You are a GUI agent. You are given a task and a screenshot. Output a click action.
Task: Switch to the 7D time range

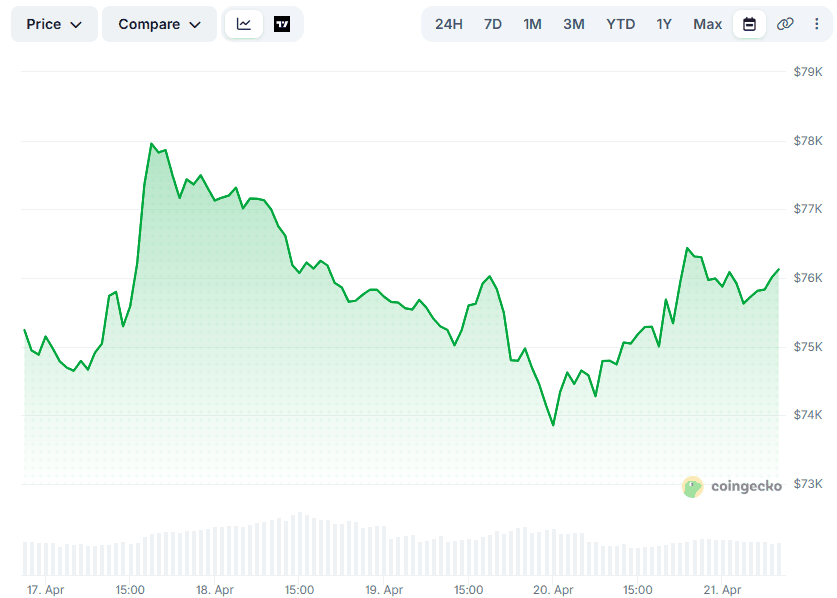click(492, 23)
